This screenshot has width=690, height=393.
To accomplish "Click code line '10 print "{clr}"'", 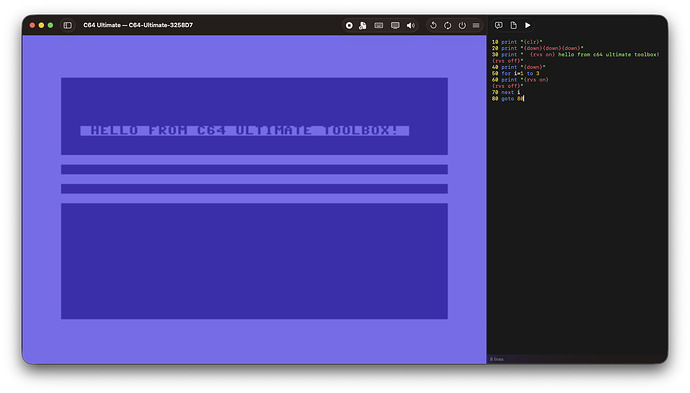I will (517, 42).
